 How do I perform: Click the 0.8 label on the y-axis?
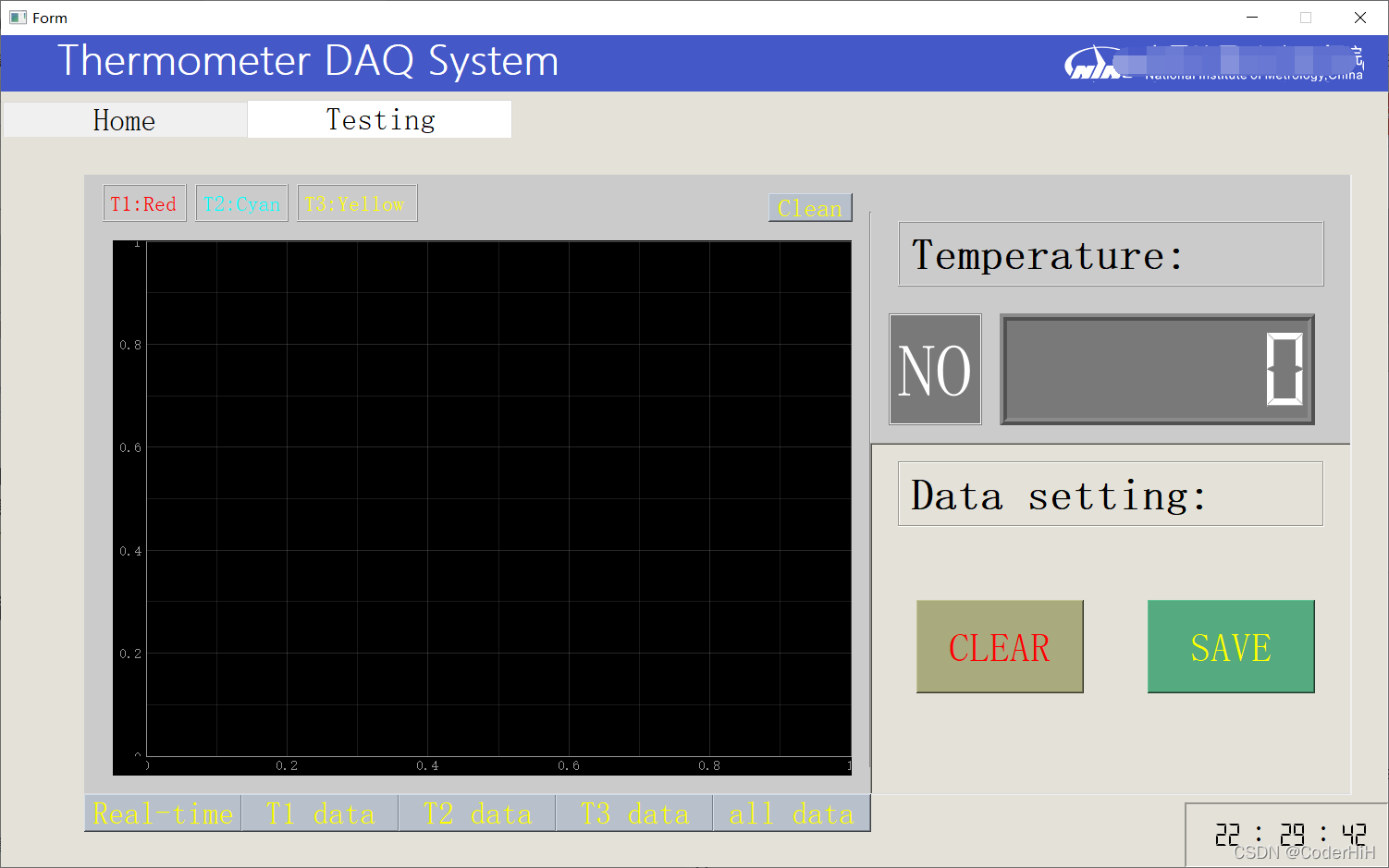[x=130, y=345]
